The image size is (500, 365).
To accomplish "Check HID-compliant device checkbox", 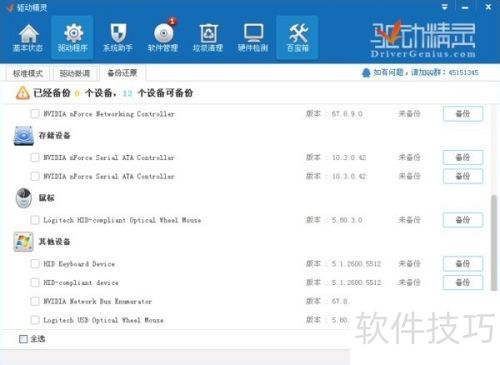I will [x=35, y=282].
